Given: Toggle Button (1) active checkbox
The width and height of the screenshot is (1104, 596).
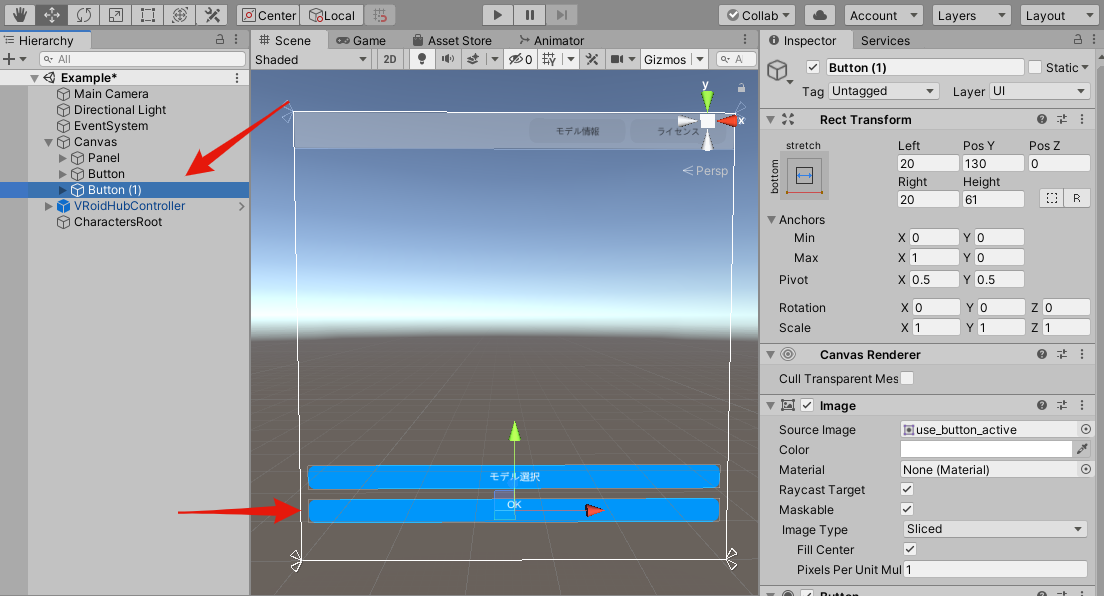Looking at the screenshot, I should [813, 67].
